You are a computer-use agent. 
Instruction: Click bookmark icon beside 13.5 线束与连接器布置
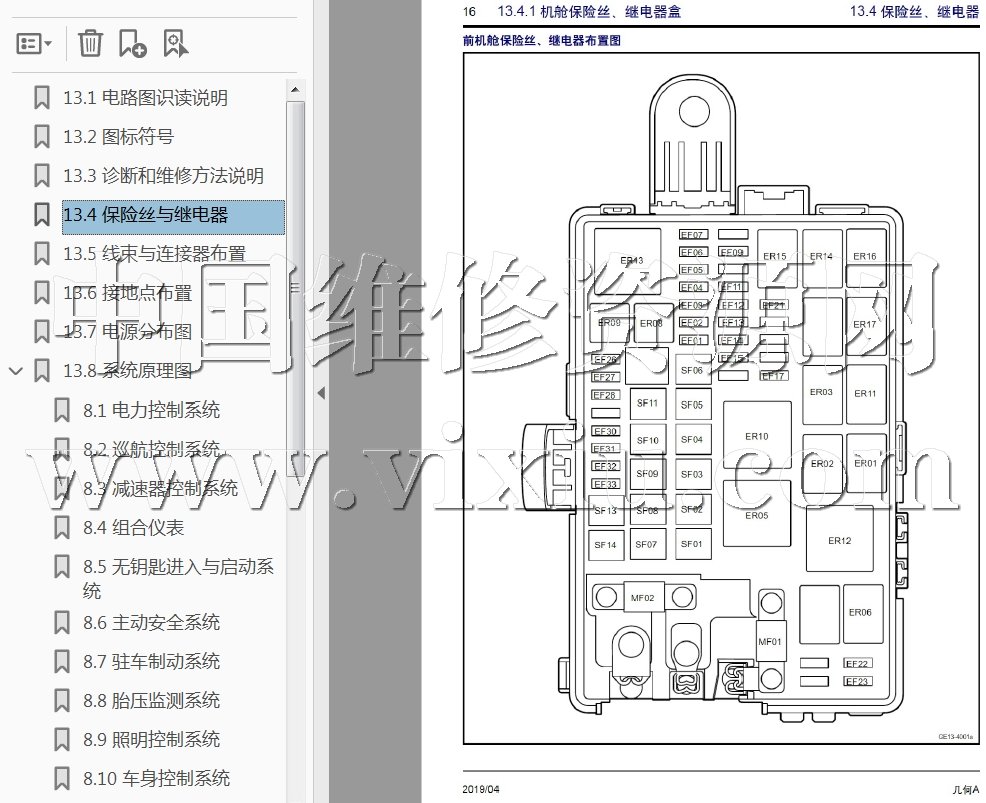[42, 254]
